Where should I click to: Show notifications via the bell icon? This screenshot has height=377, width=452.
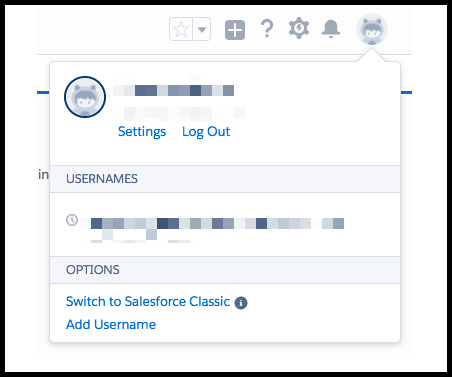(x=331, y=29)
